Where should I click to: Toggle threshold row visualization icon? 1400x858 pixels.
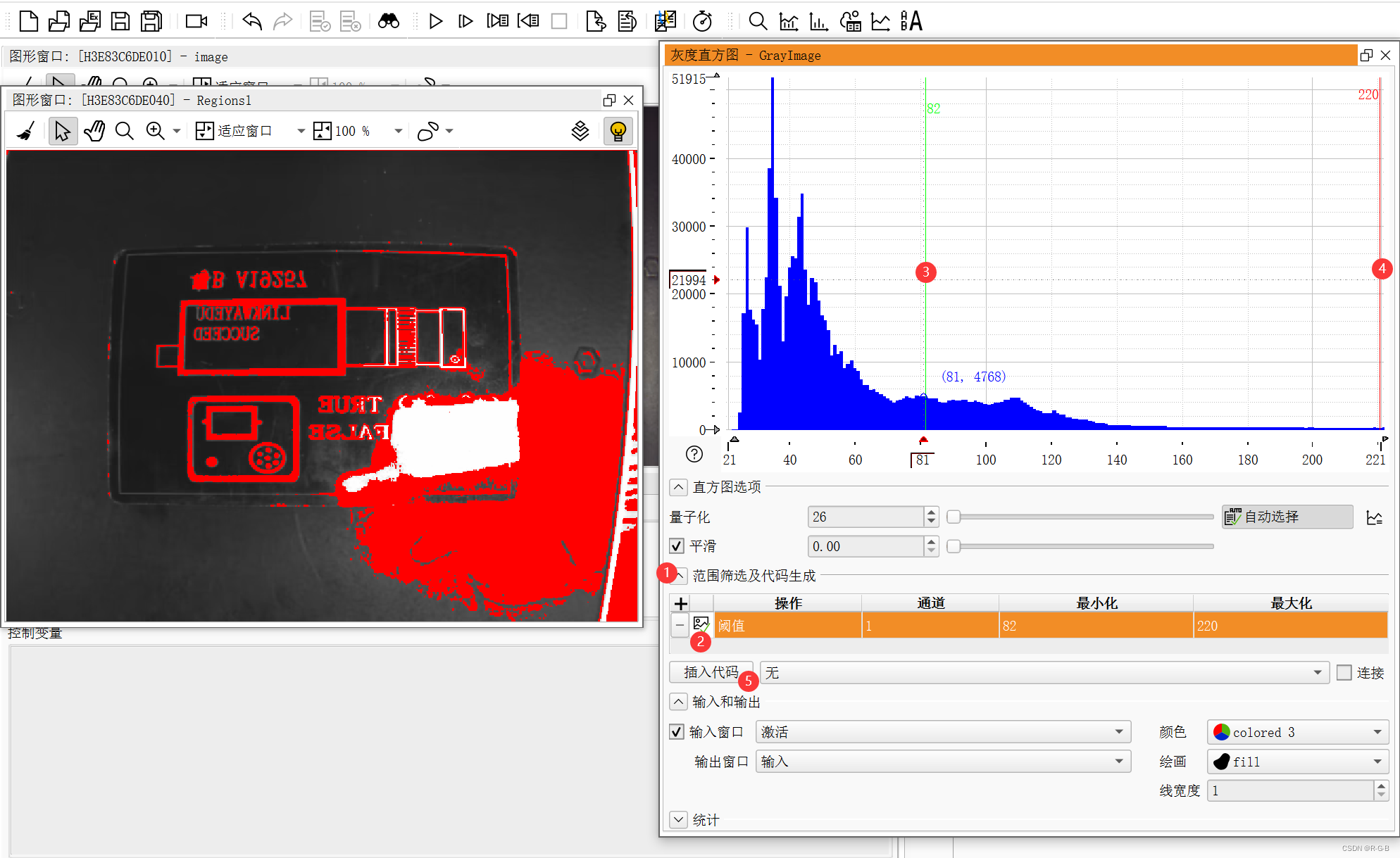tap(701, 625)
